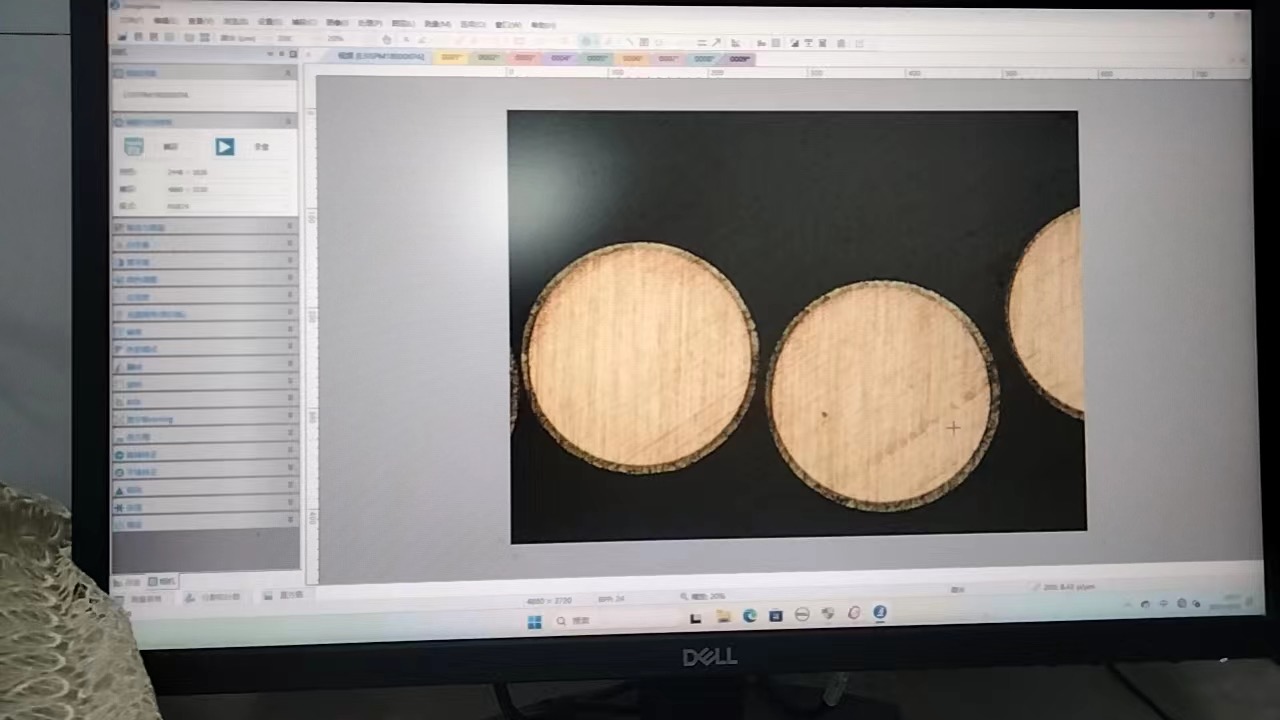Expand the 数字Binning section
Viewport: 1280px width, 720px height.
(x=206, y=419)
